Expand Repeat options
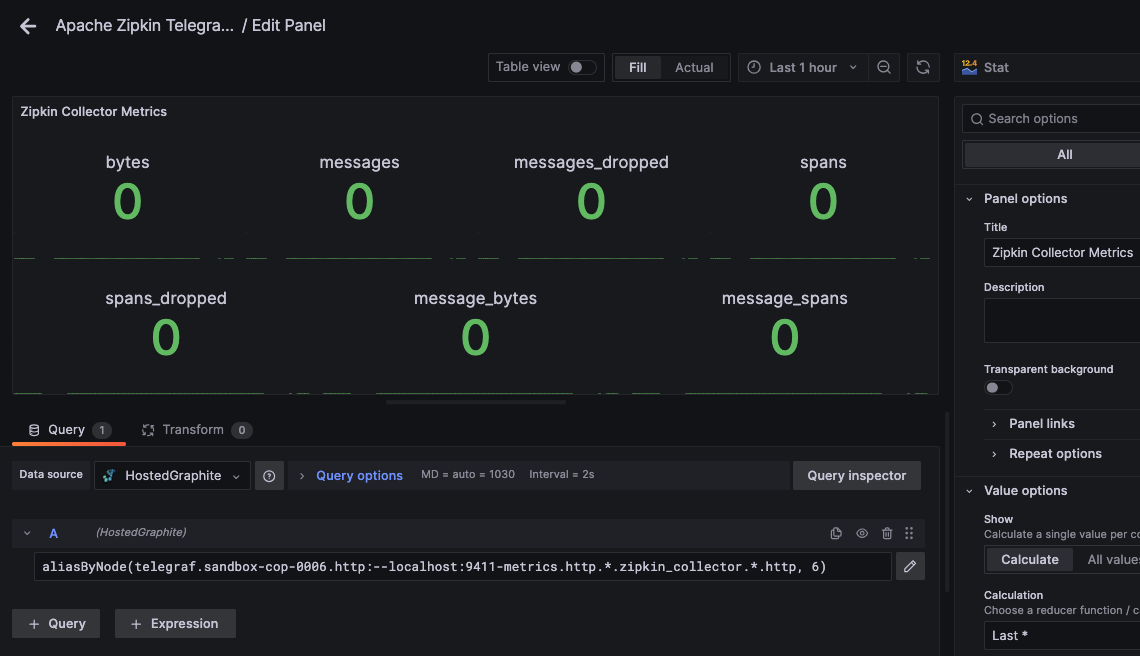The width and height of the screenshot is (1140, 656). tap(1055, 454)
